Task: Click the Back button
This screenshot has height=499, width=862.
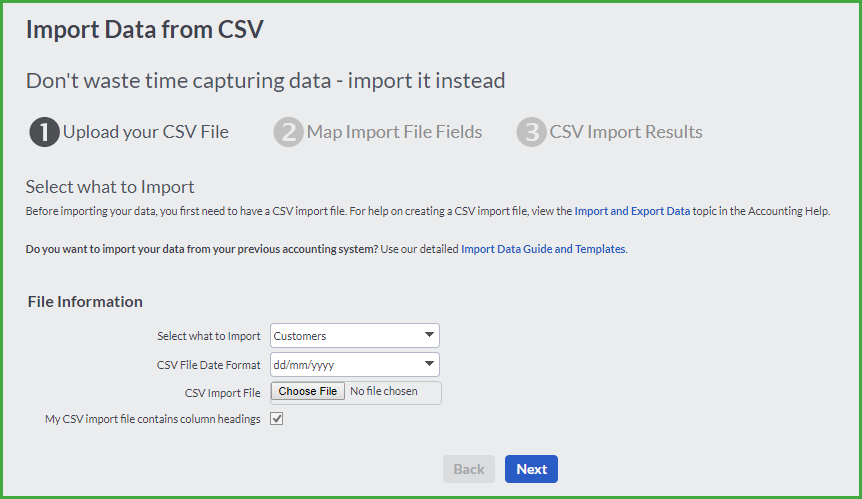Action: pyautogui.click(x=469, y=469)
